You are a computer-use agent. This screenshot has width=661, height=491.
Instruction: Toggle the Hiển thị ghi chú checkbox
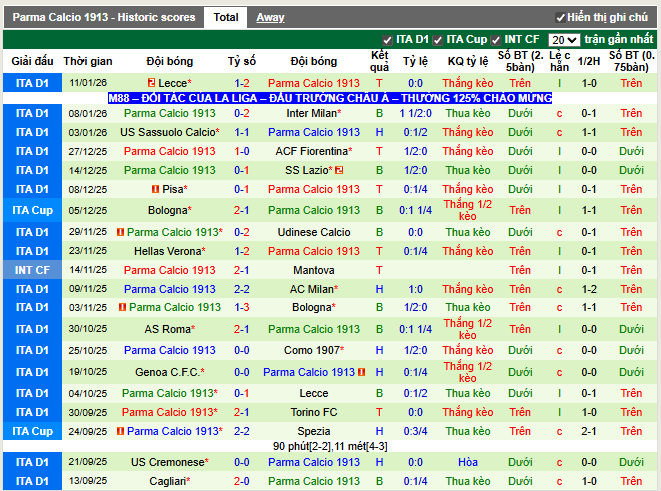560,18
